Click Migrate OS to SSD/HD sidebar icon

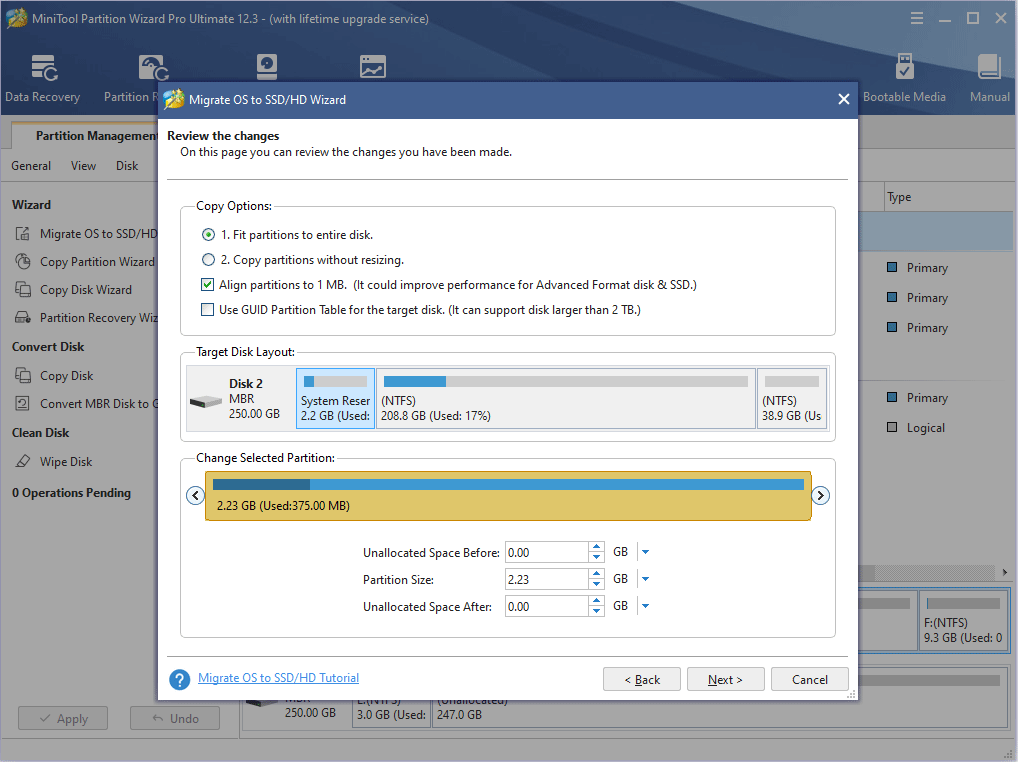click(23, 234)
